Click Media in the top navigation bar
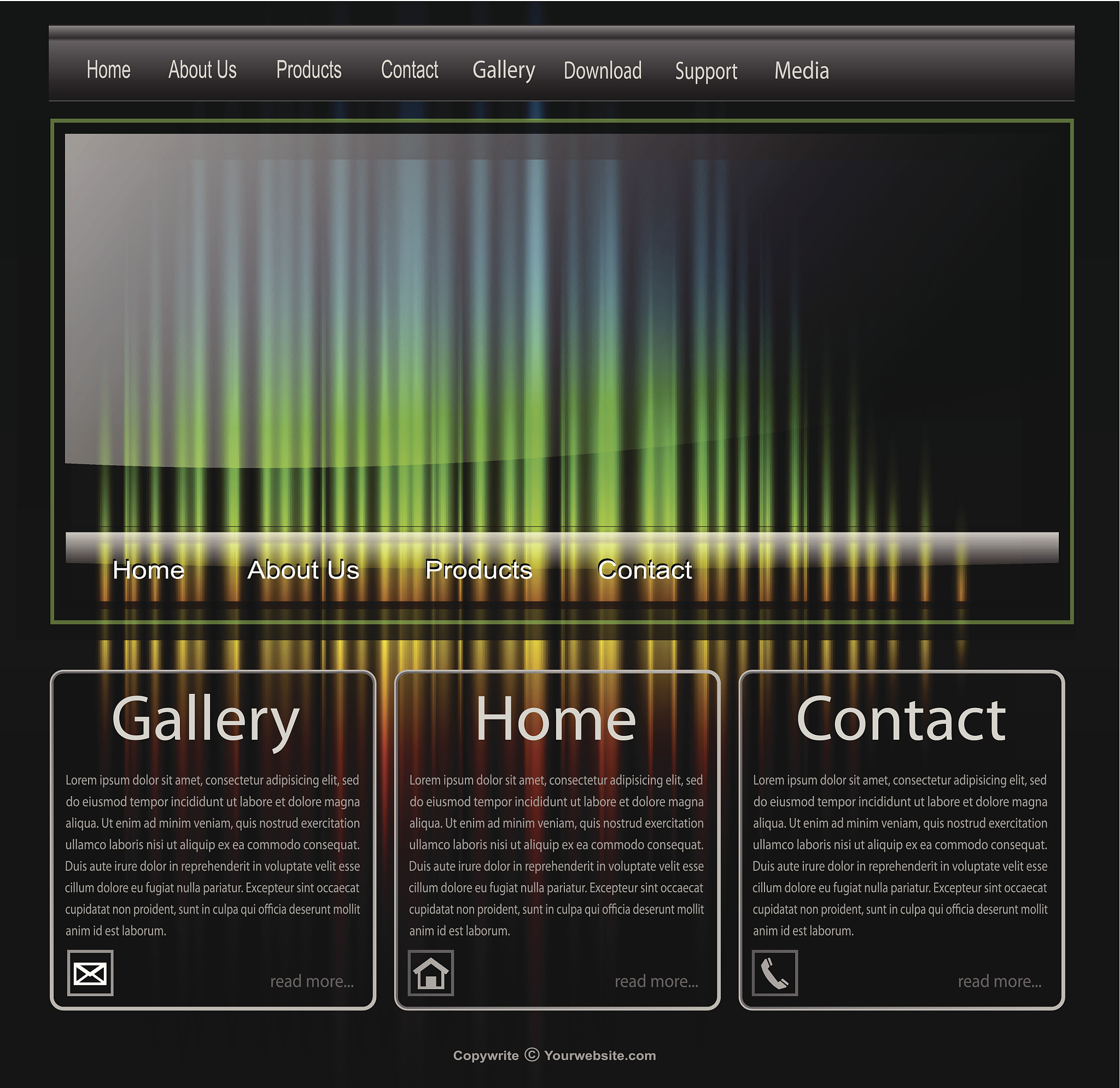Screen dimensions: 1120x1088 pyautogui.click(x=802, y=71)
